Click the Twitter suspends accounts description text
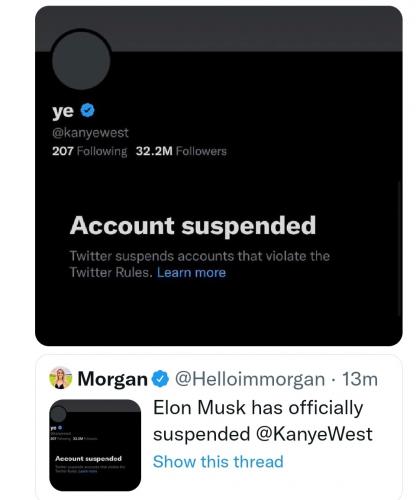The image size is (416, 500). pyautogui.click(x=199, y=264)
